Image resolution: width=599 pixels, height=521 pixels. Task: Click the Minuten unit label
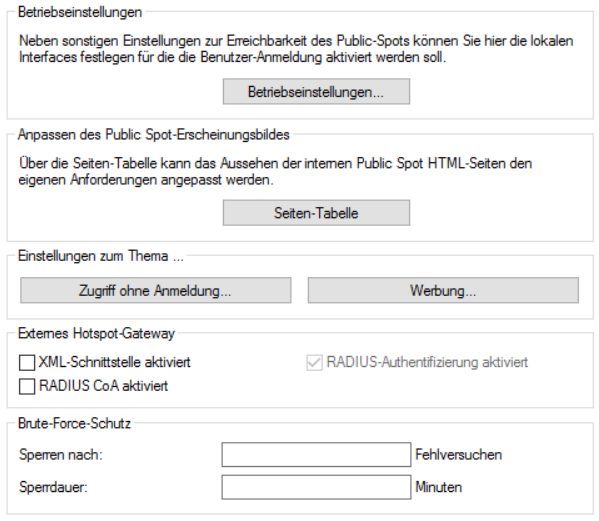(x=439, y=487)
